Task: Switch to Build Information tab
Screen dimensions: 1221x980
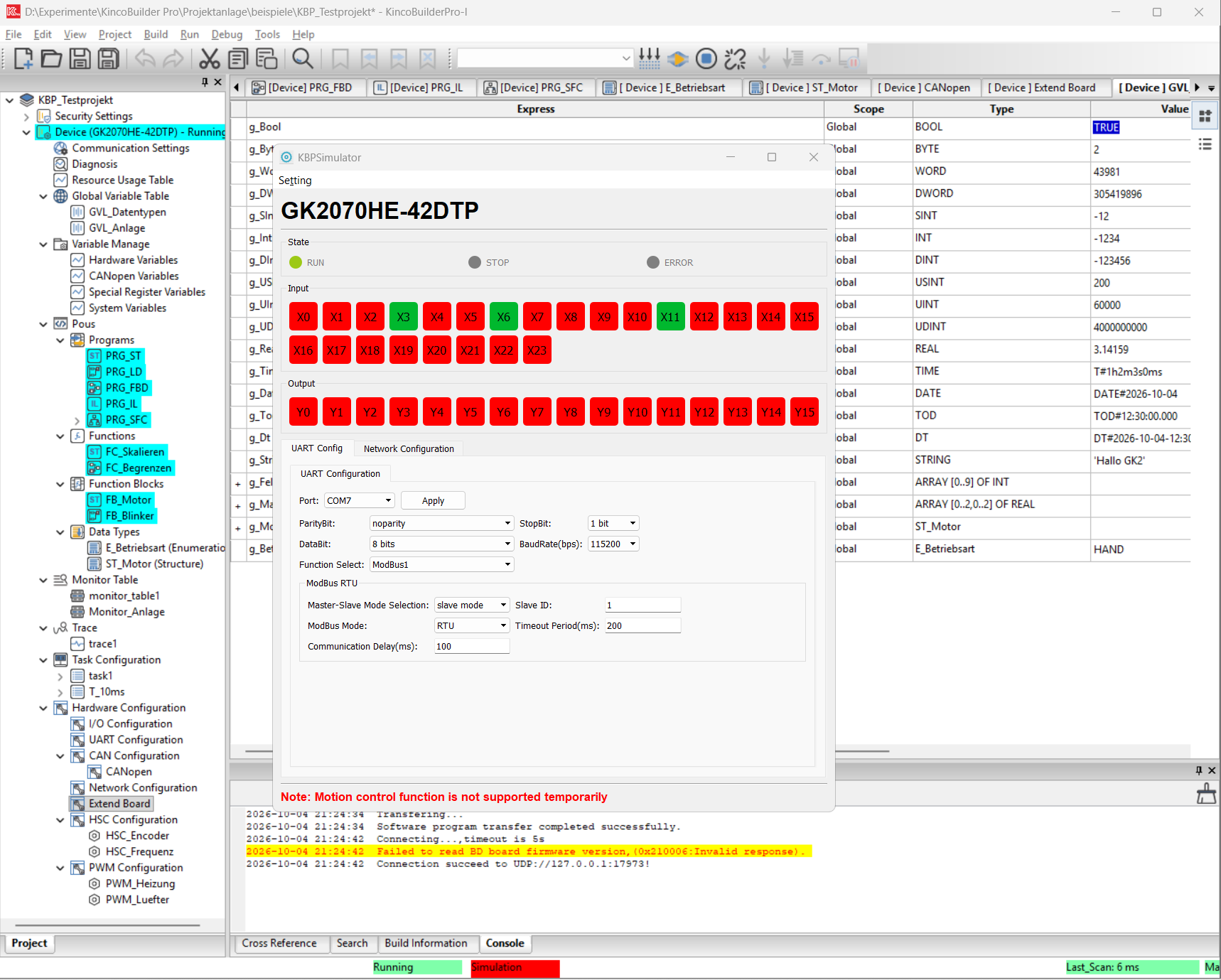Action: pyautogui.click(x=426, y=943)
